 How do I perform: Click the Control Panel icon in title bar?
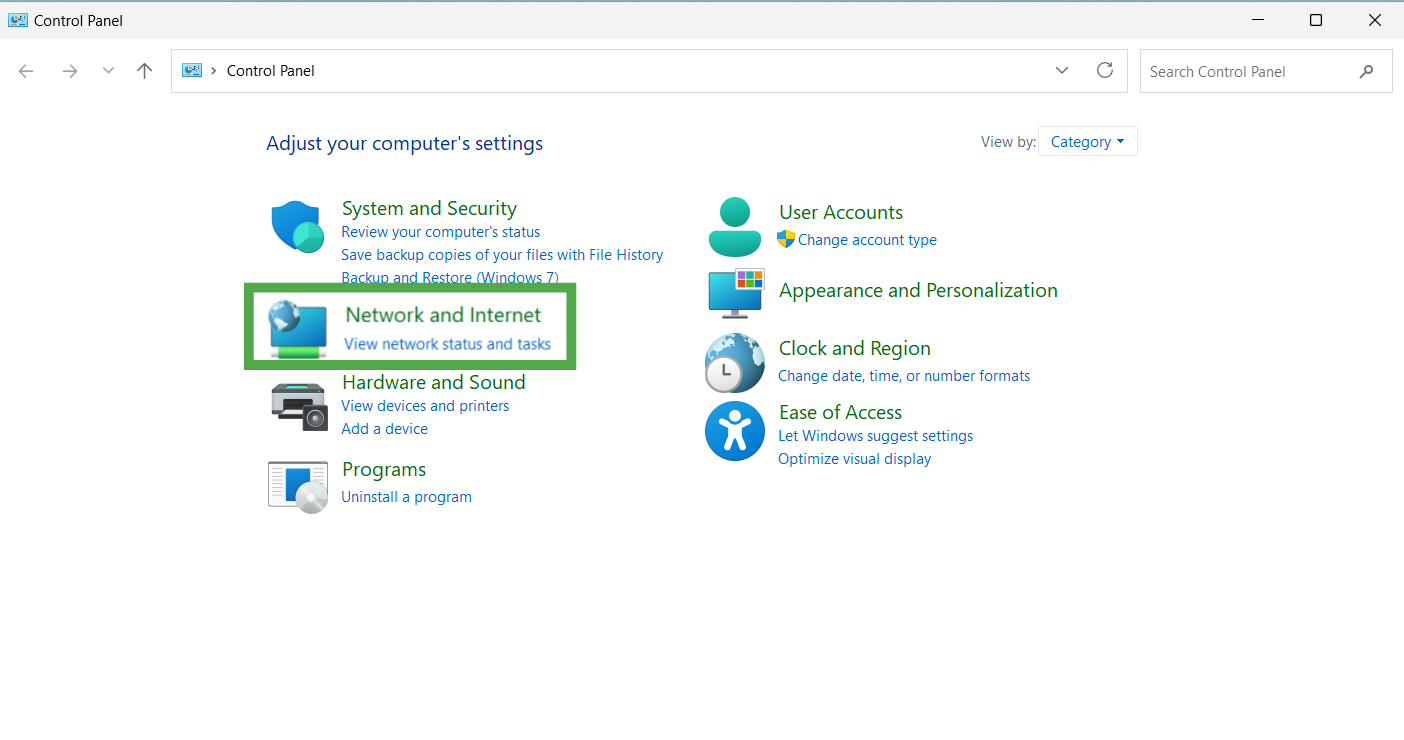(18, 20)
